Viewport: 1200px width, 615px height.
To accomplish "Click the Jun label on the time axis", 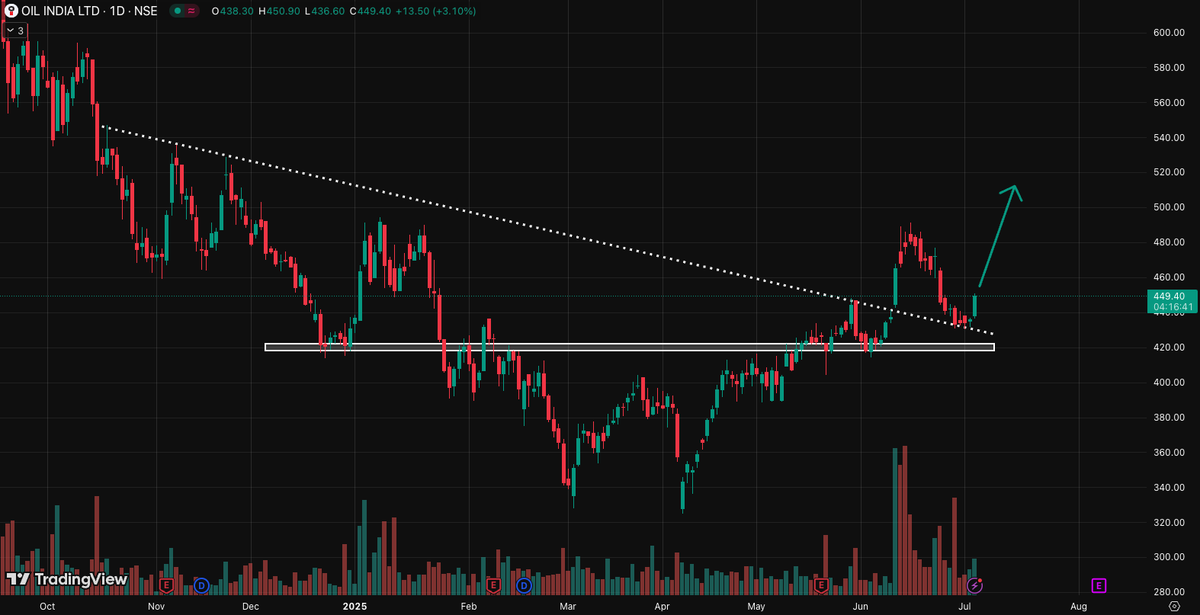I will coord(860,606).
